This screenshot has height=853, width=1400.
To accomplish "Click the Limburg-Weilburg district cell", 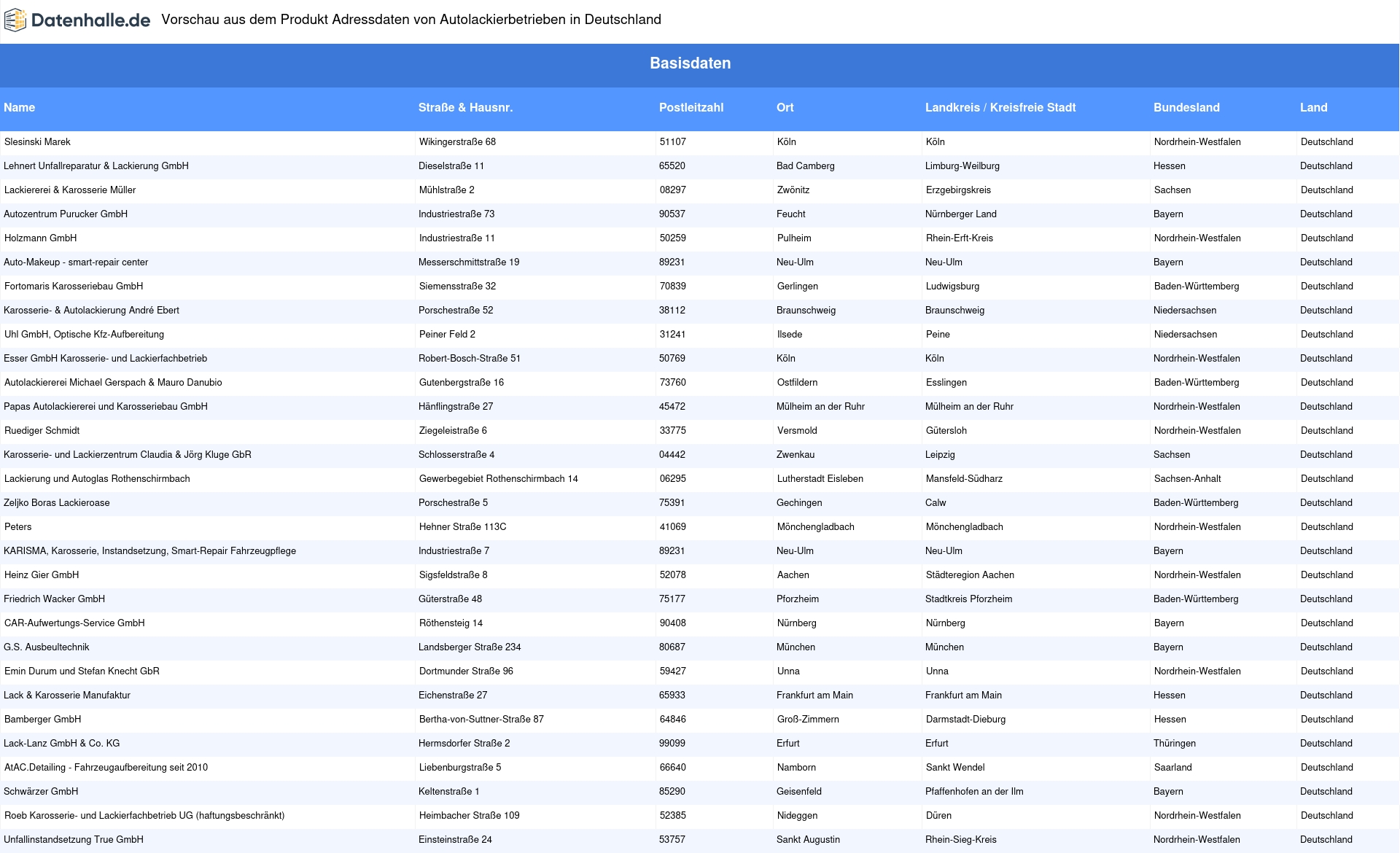I will pos(962,166).
